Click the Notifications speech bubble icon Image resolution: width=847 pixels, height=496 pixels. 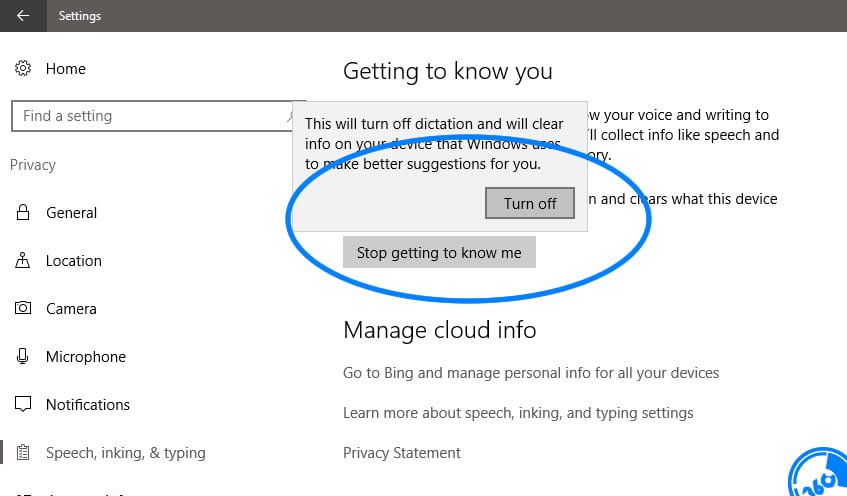tap(23, 405)
